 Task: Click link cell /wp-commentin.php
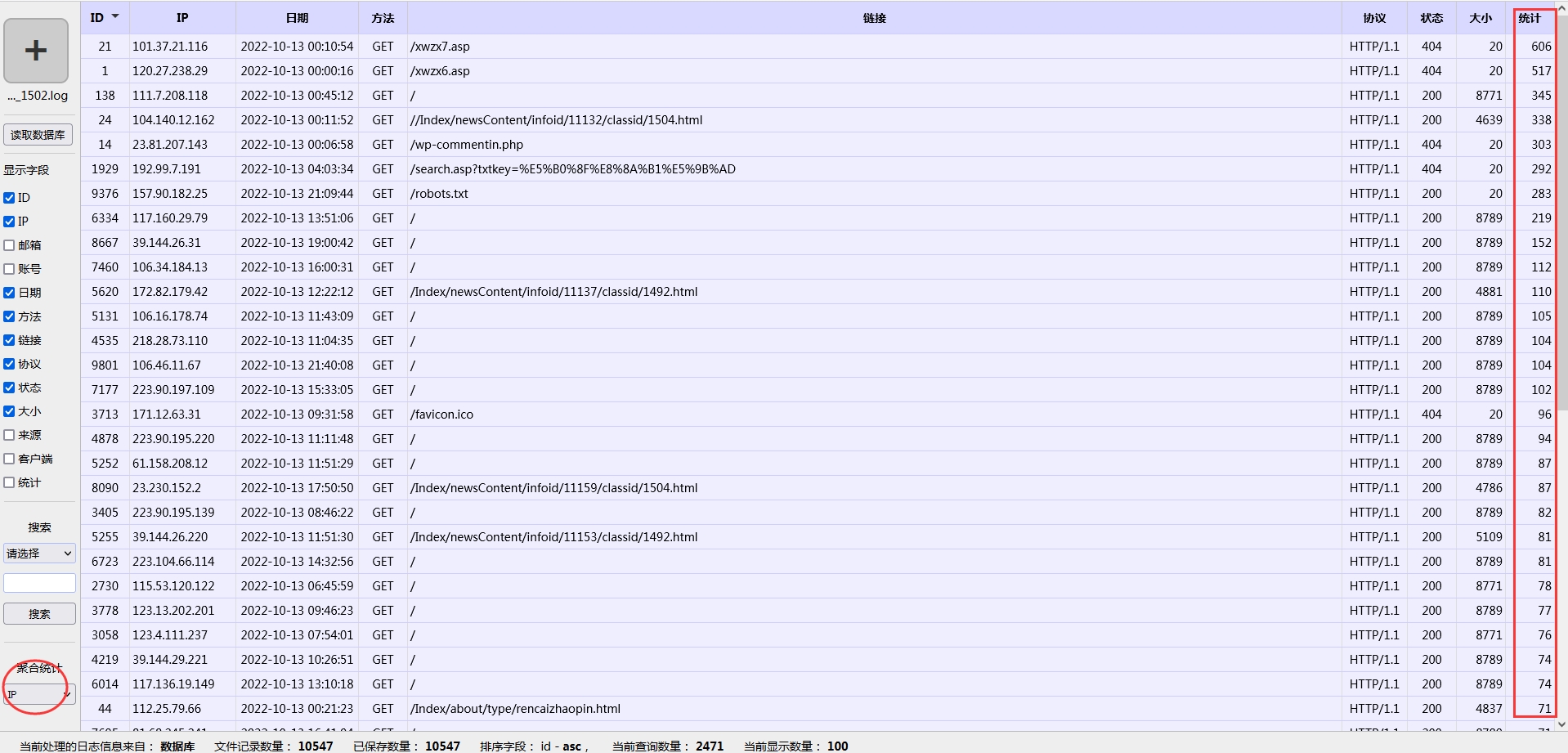click(467, 145)
